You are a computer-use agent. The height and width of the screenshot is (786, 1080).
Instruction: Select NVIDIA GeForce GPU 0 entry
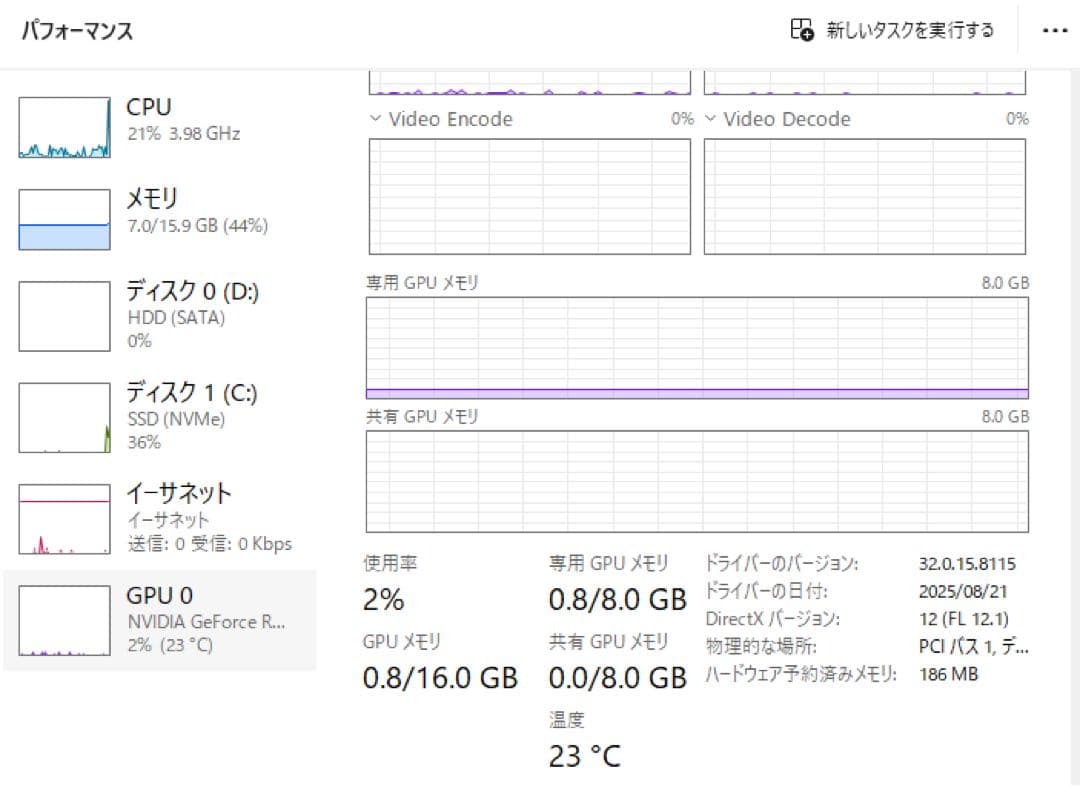(205, 621)
